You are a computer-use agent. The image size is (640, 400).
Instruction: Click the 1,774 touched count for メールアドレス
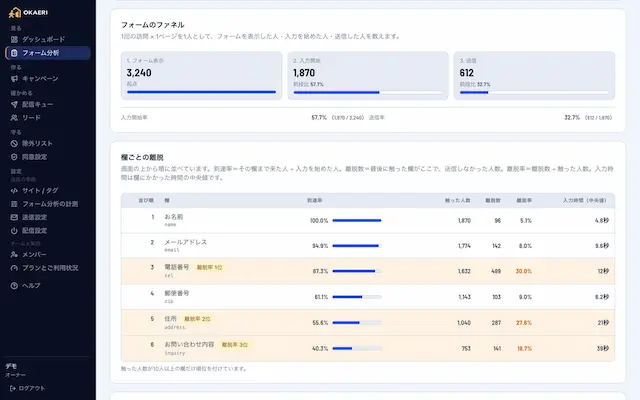pos(464,246)
